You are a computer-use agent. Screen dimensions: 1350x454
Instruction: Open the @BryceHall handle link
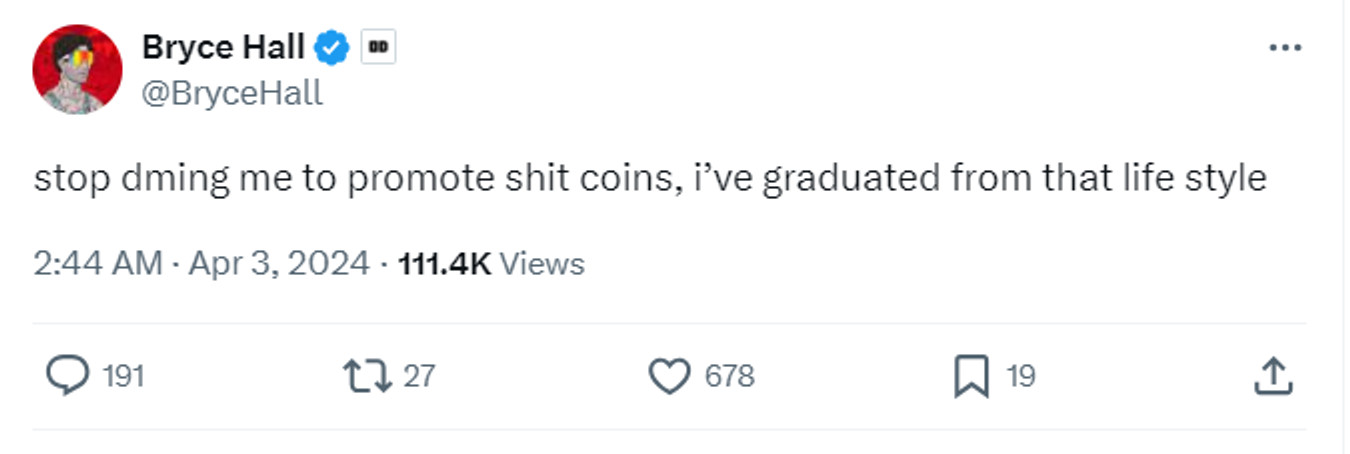pyautogui.click(x=232, y=93)
